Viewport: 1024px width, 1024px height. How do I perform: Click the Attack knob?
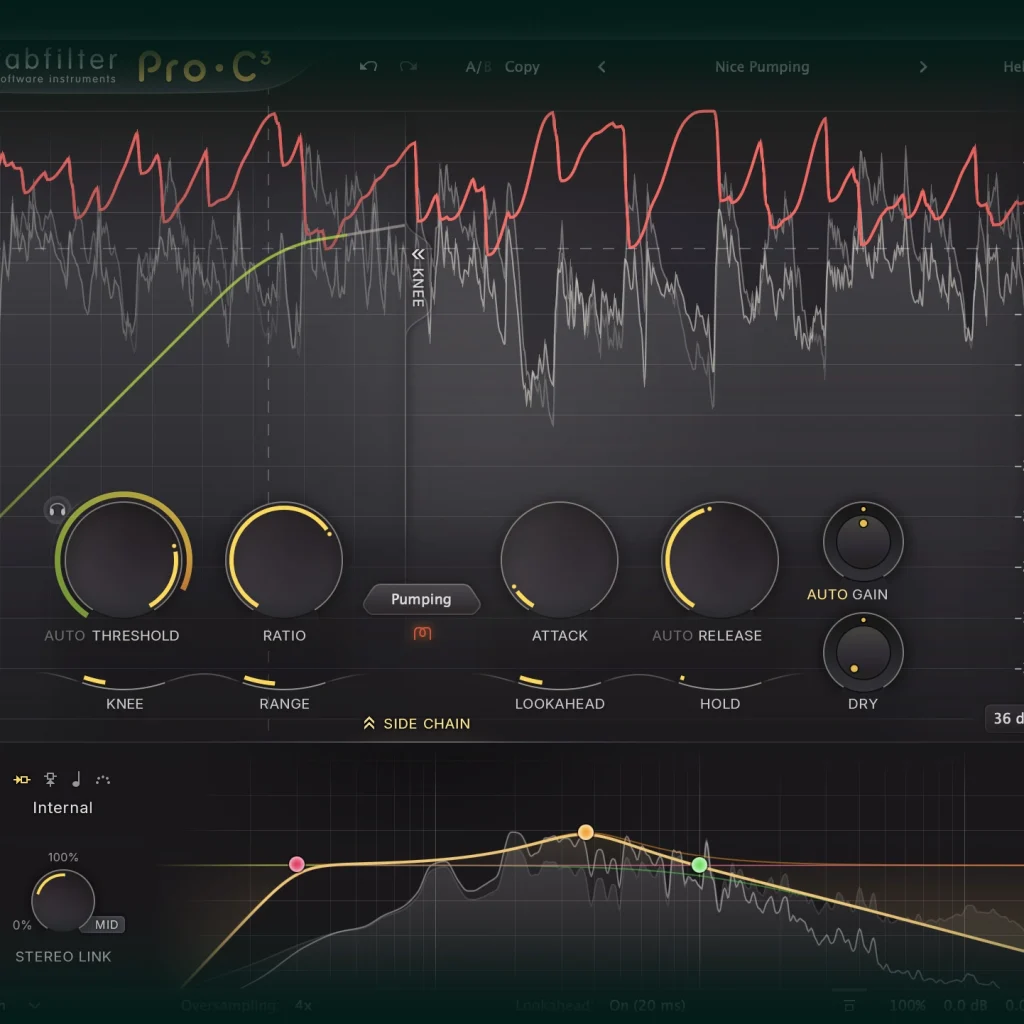click(x=560, y=560)
